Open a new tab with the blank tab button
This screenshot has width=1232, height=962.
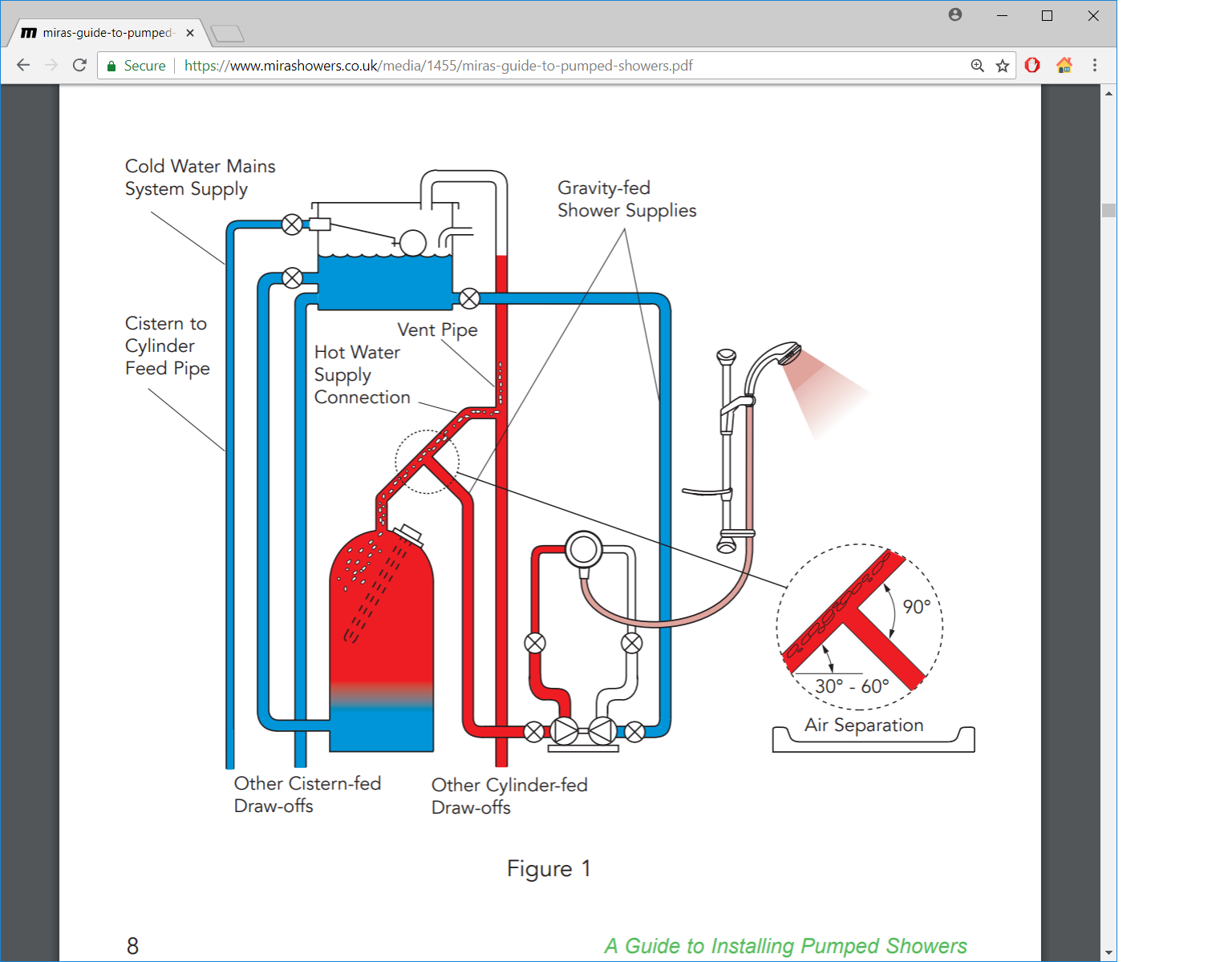[227, 34]
